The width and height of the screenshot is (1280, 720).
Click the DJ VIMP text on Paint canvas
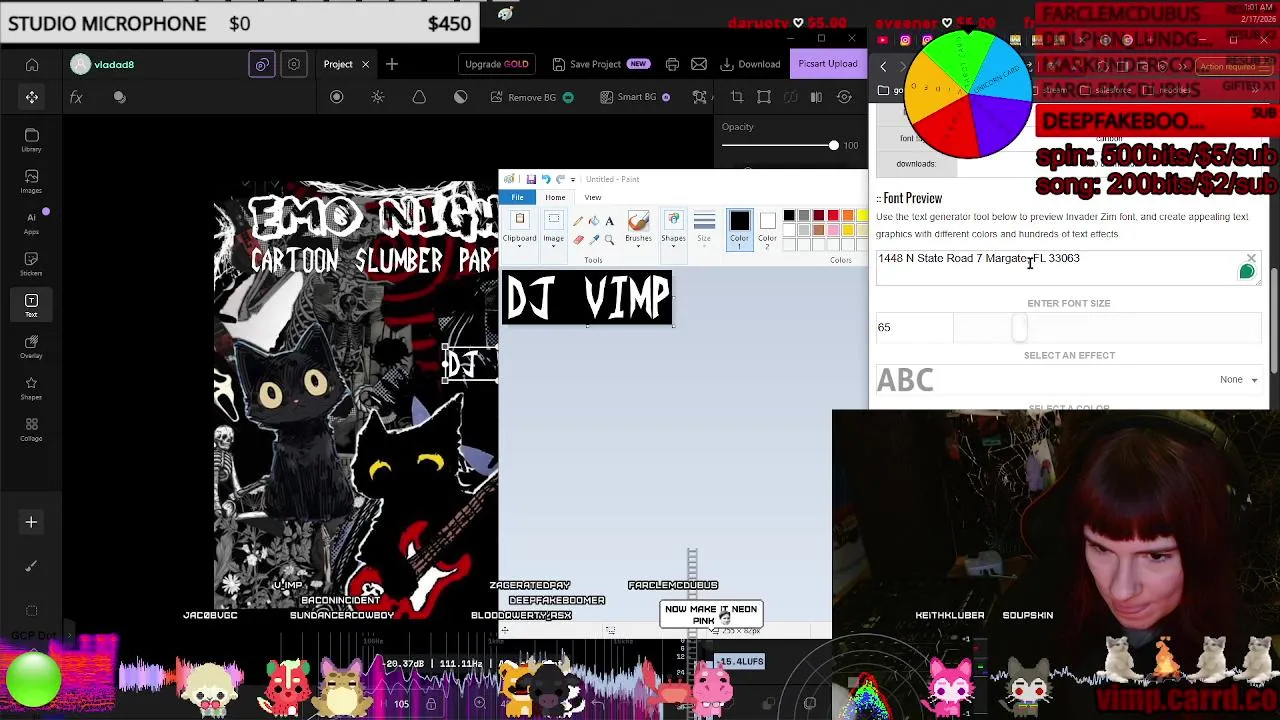(x=587, y=298)
